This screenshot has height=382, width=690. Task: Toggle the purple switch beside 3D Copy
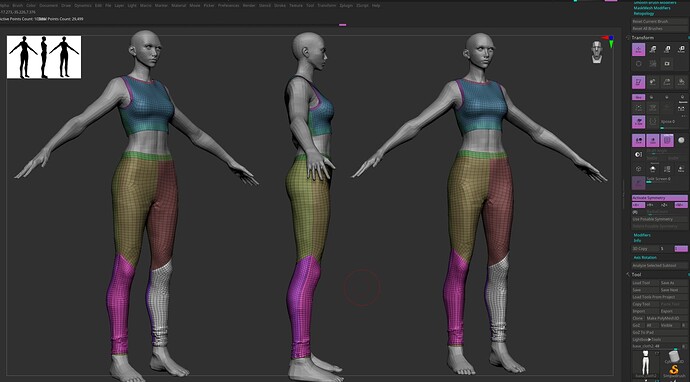coord(681,249)
